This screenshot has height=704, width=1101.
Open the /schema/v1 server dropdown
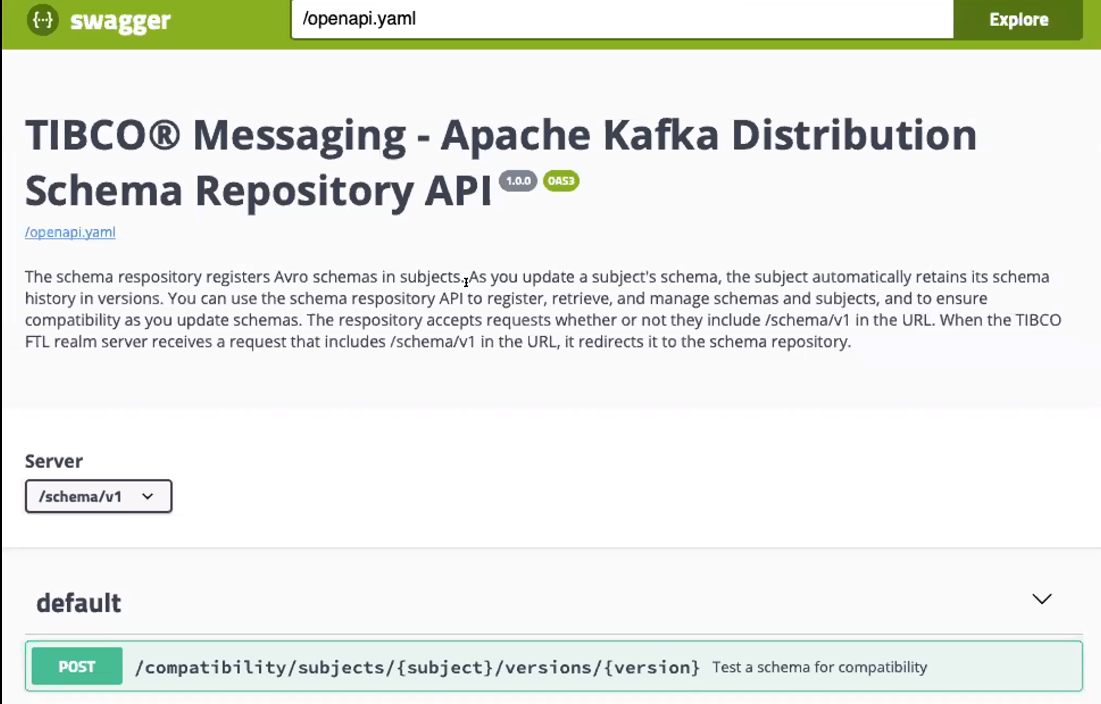[x=98, y=496]
